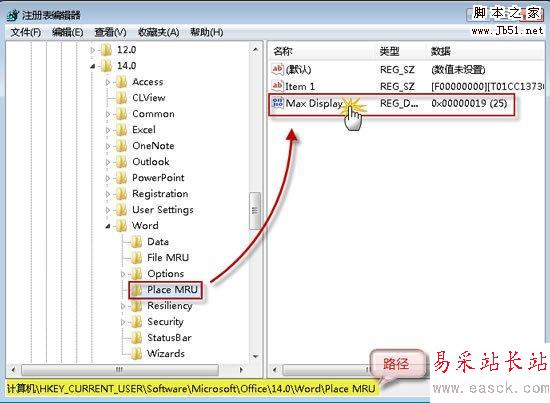550x403 pixels.
Task: Click the CLView folder icon
Action: [x=121, y=98]
